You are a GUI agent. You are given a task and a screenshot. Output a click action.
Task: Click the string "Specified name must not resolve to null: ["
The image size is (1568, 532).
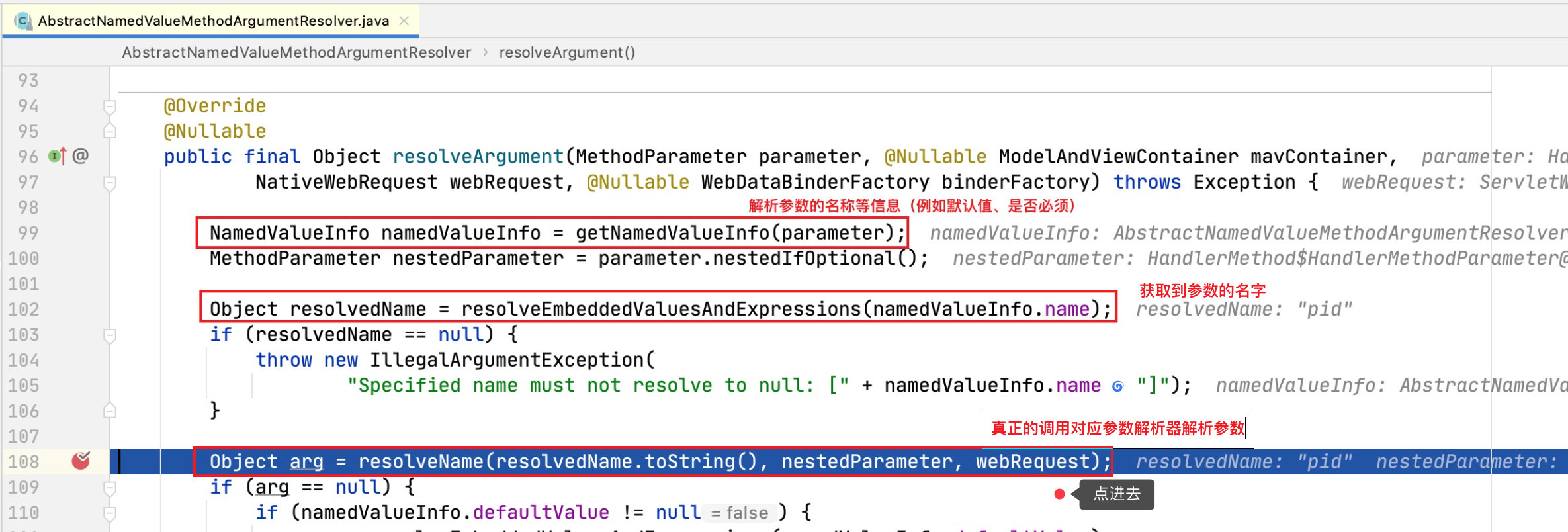599,386
